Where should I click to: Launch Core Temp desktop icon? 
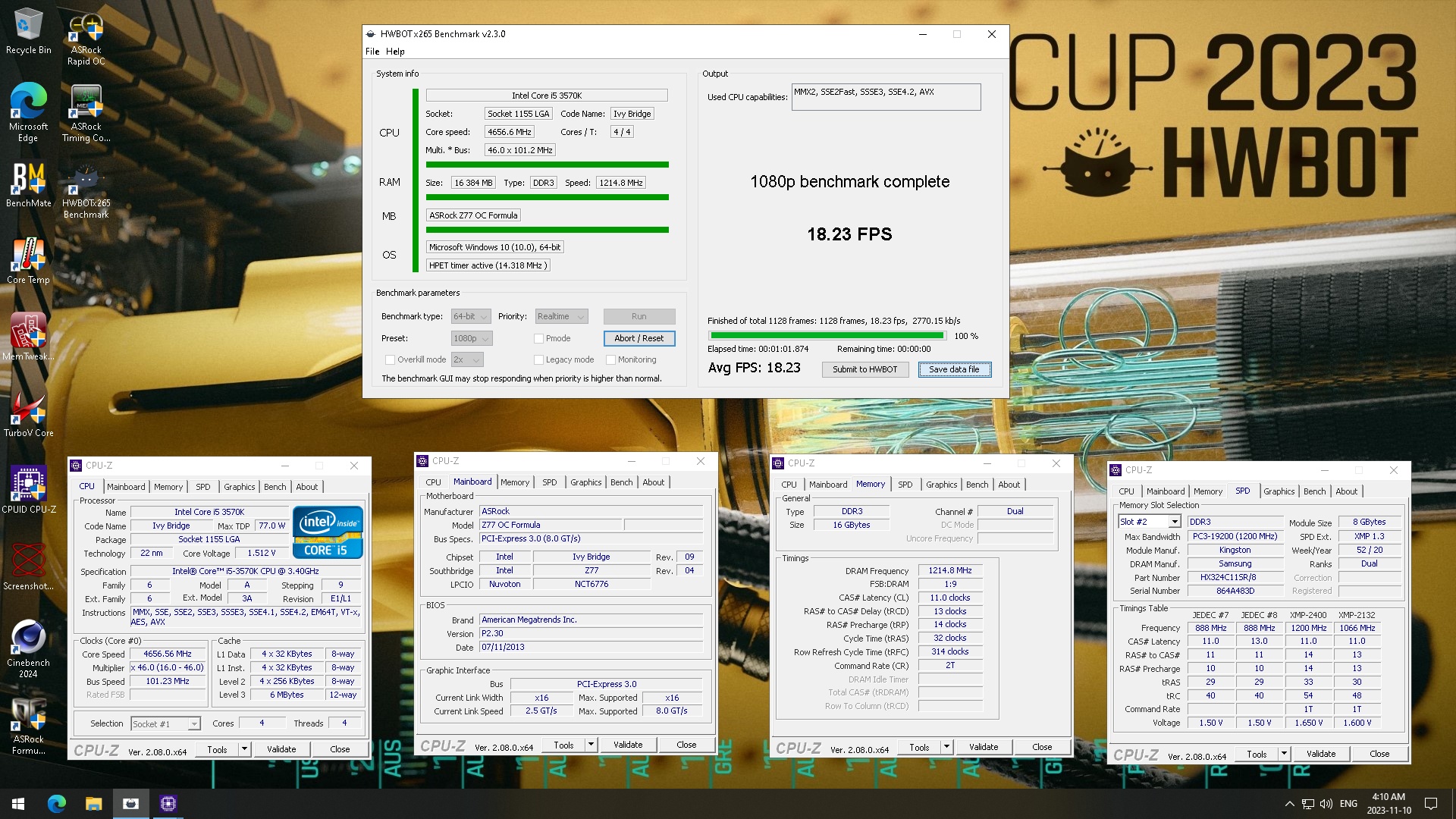point(28,261)
